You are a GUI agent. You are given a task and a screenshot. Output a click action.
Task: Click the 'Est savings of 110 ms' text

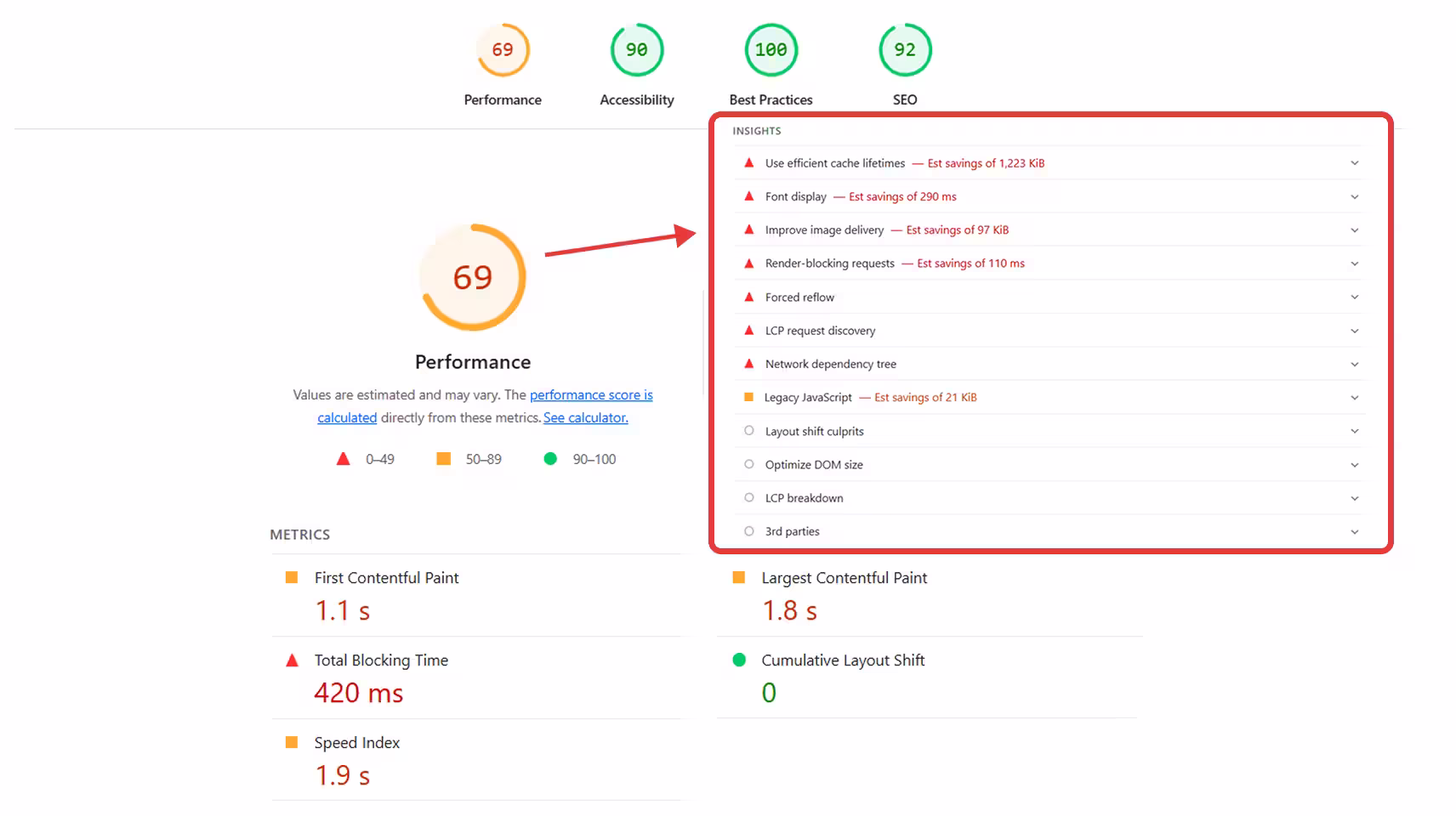pos(970,263)
